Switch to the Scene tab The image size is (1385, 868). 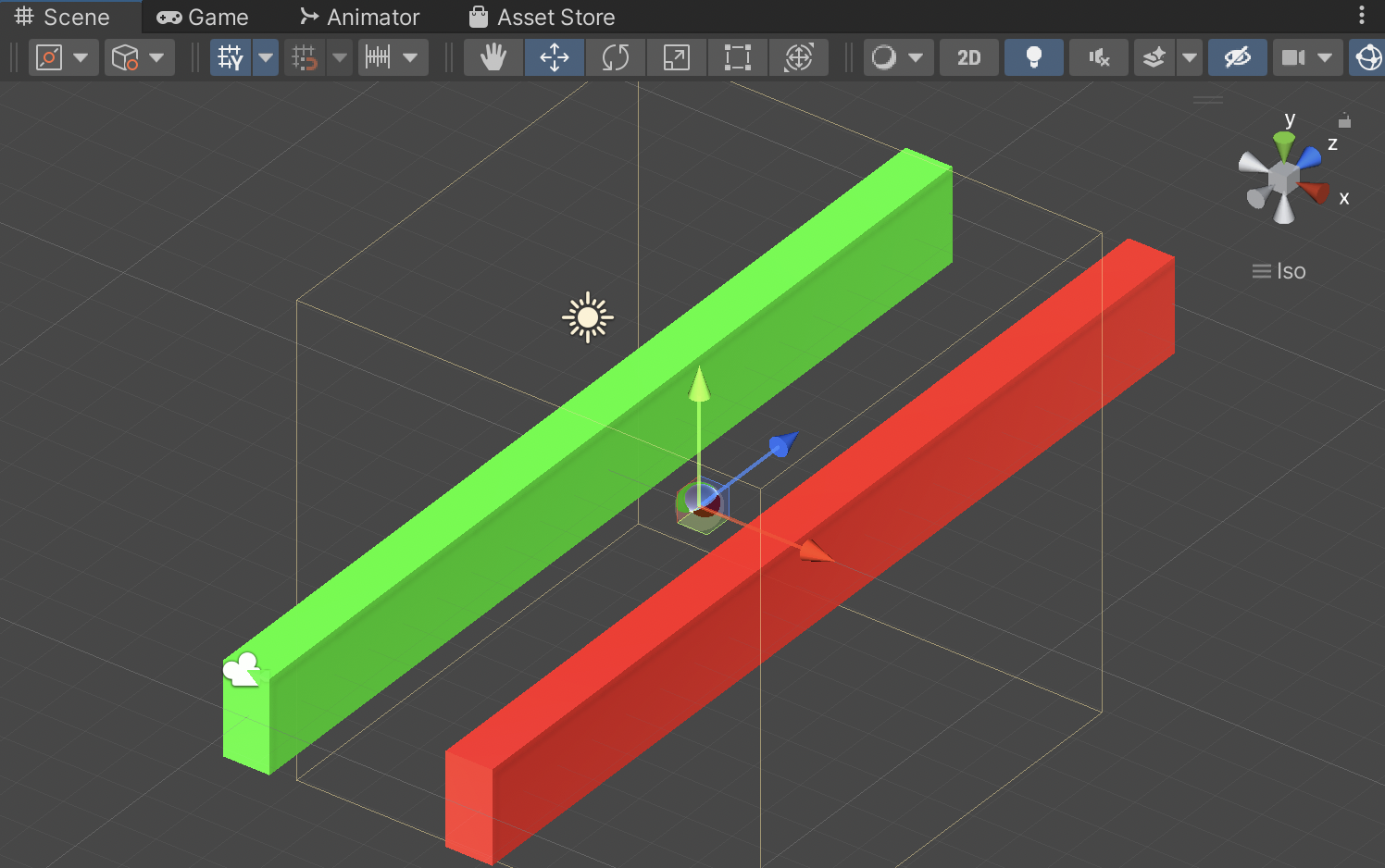coord(62,17)
